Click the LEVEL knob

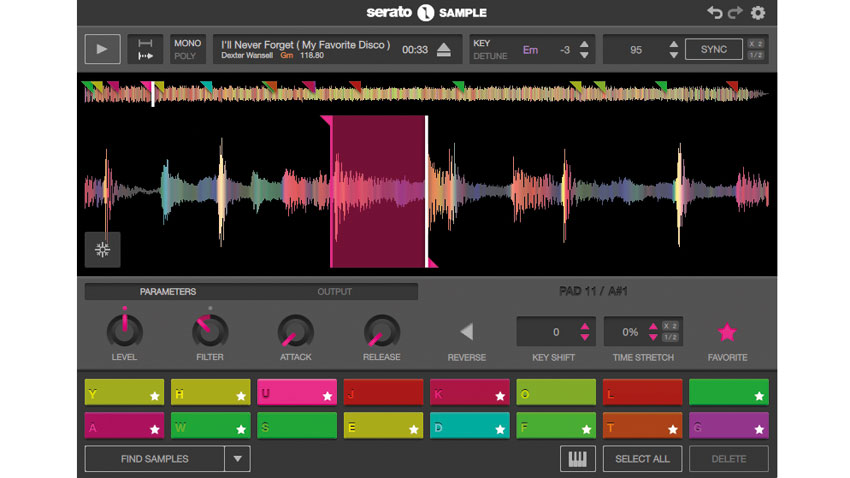[x=125, y=331]
